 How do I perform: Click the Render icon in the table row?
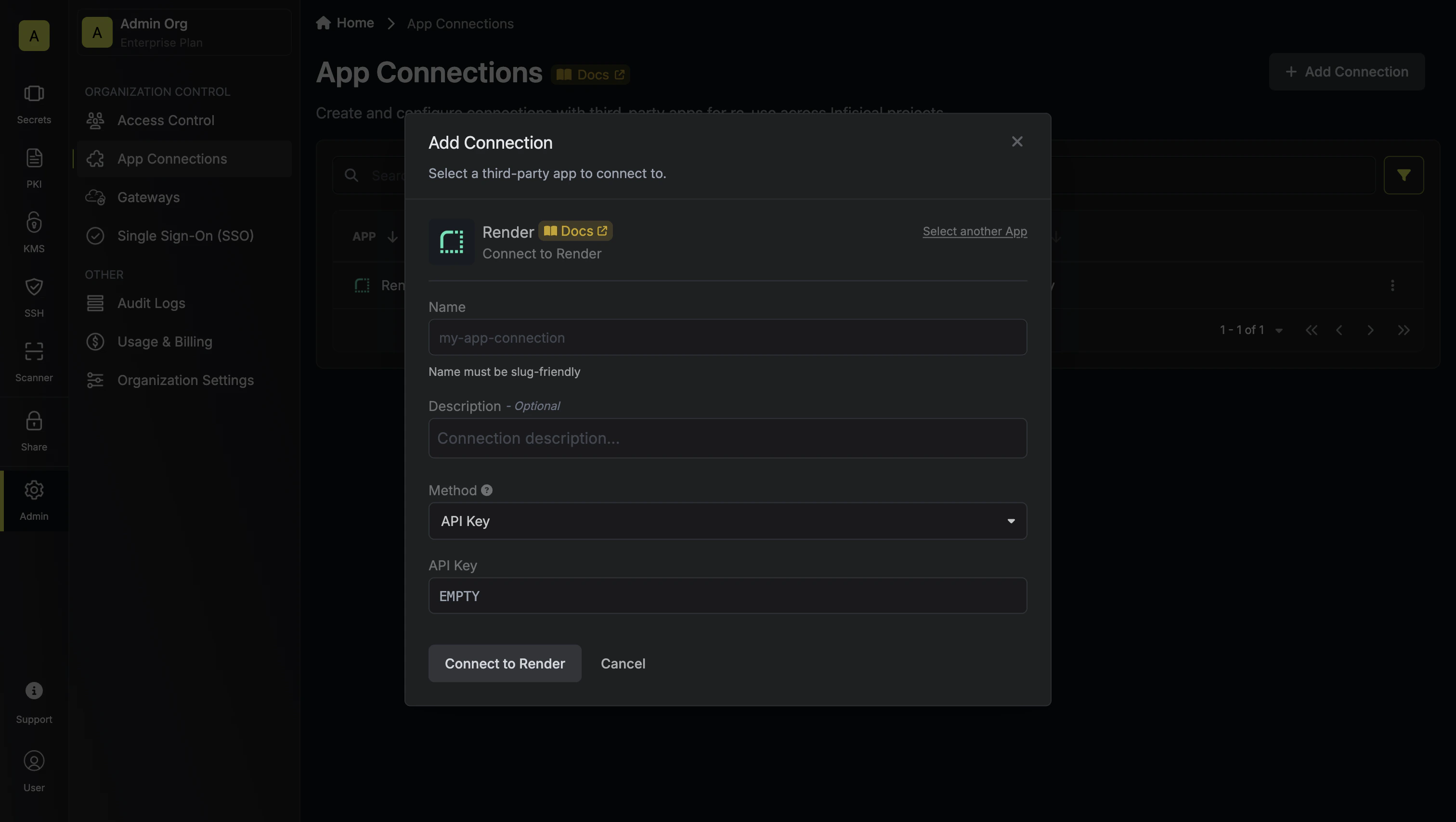coord(362,285)
